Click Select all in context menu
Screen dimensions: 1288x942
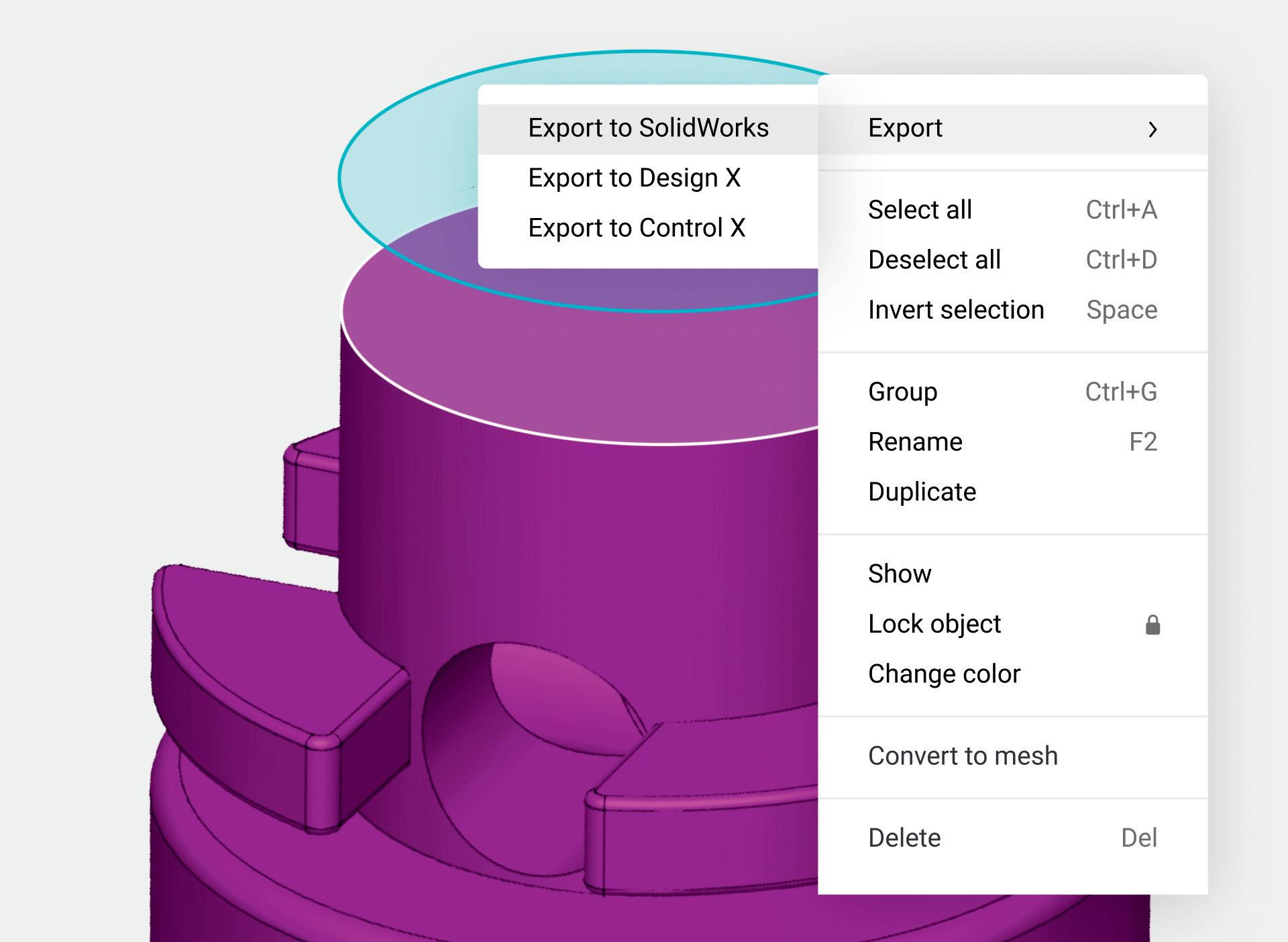(x=920, y=210)
